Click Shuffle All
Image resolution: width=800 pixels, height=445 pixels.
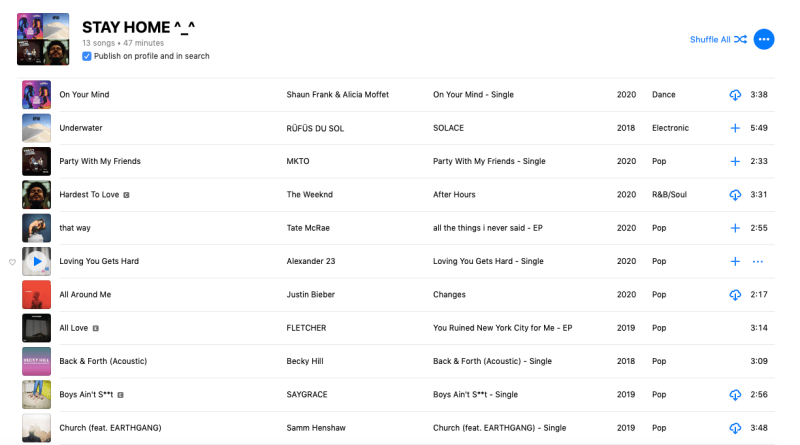[x=718, y=39]
